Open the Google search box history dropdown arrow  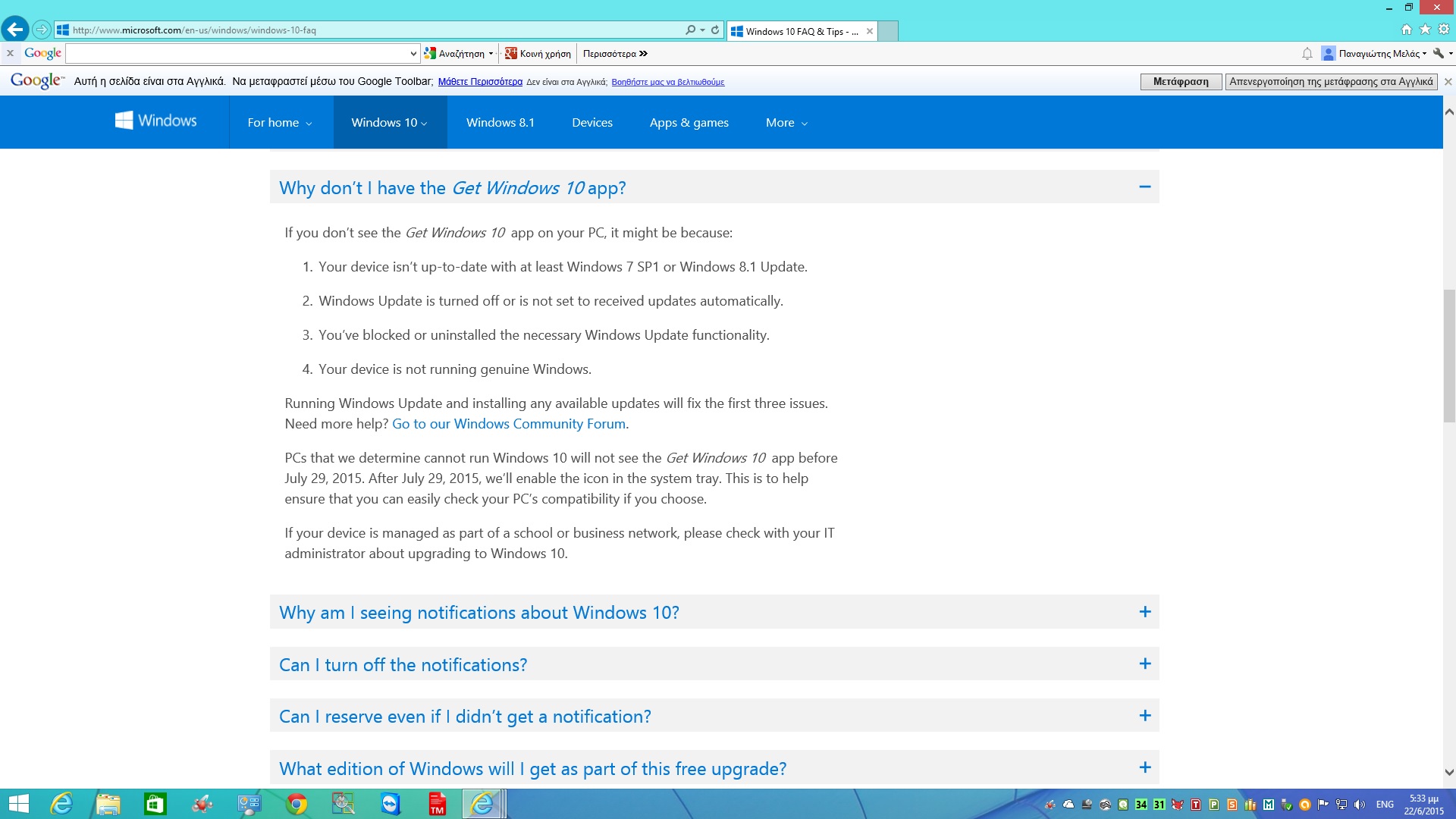pyautogui.click(x=413, y=54)
